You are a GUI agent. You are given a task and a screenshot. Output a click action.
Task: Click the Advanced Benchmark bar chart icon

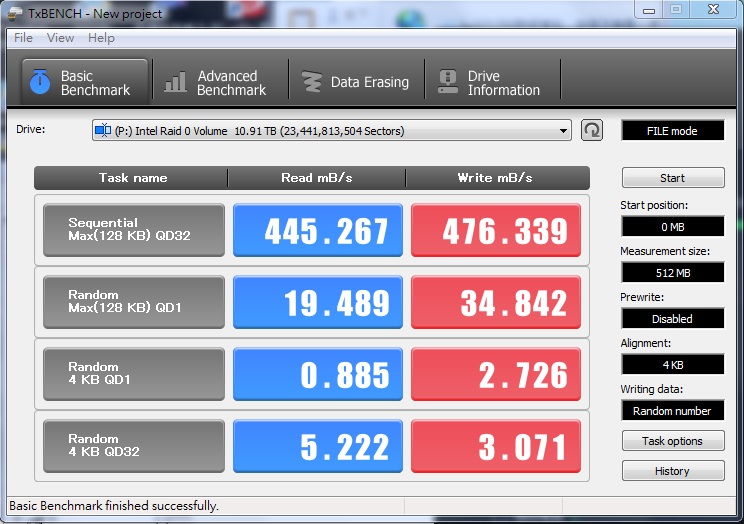click(175, 82)
